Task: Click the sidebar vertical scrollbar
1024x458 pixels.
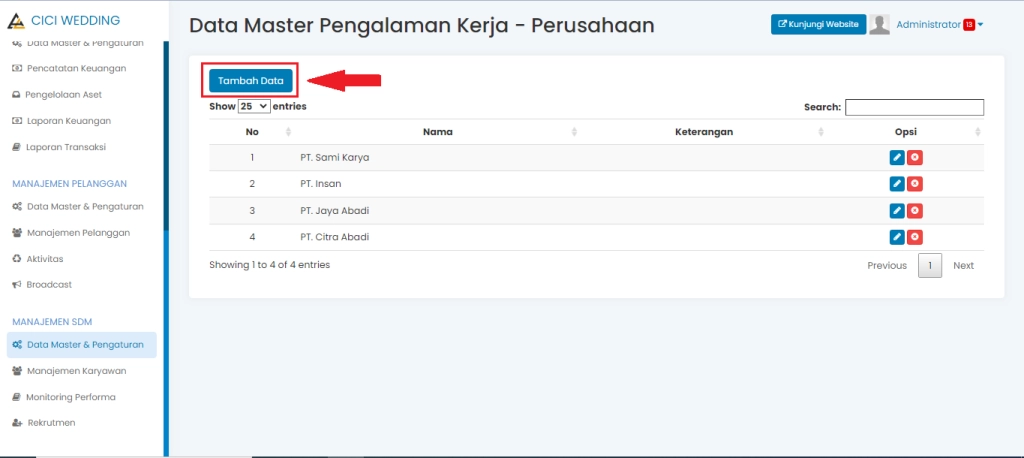Action: 166,135
